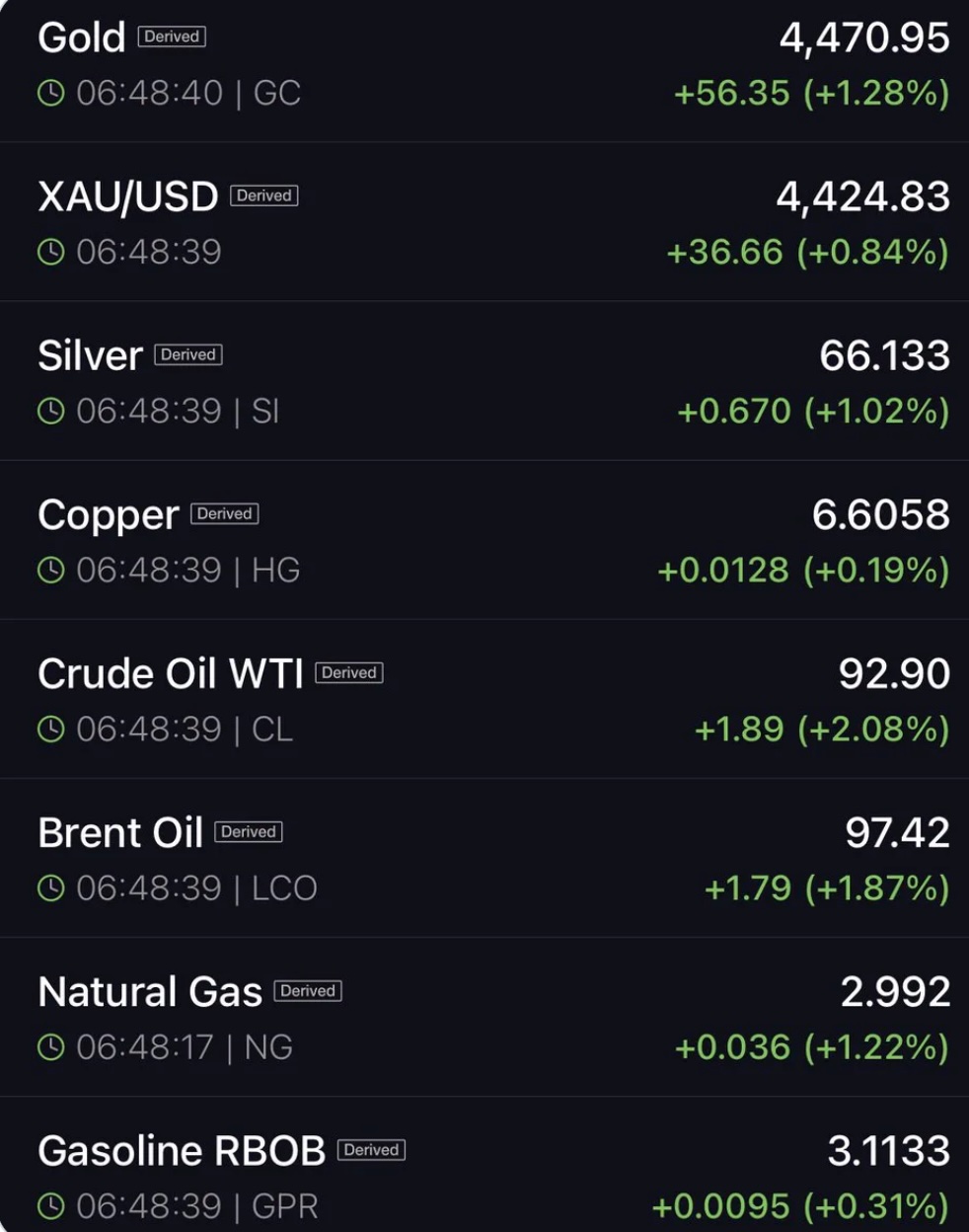The height and width of the screenshot is (1232, 969).
Task: Click the clock icon under Gasoline RBOB
Action: click(51, 1205)
